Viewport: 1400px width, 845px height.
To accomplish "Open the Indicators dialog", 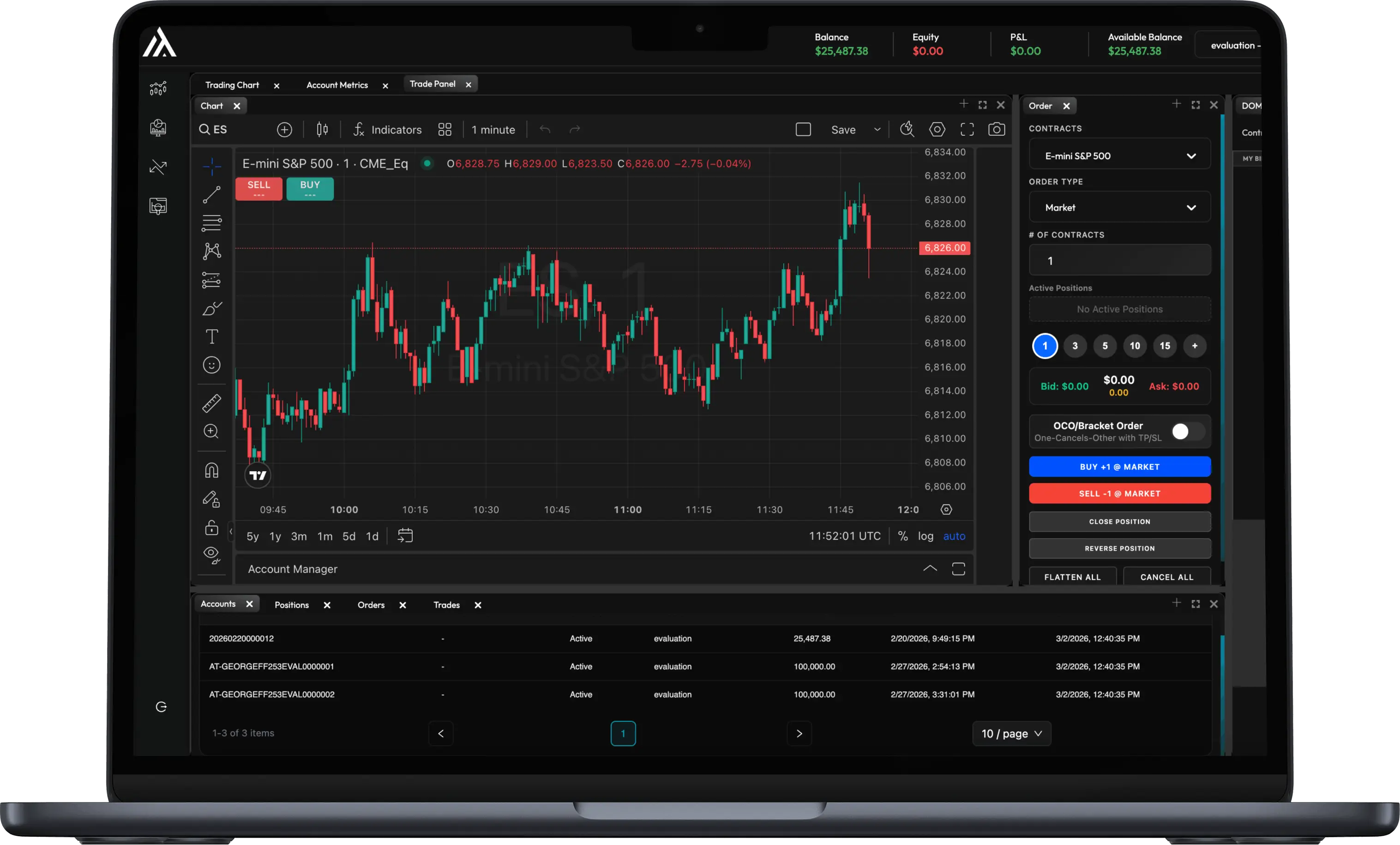I will pos(387,130).
